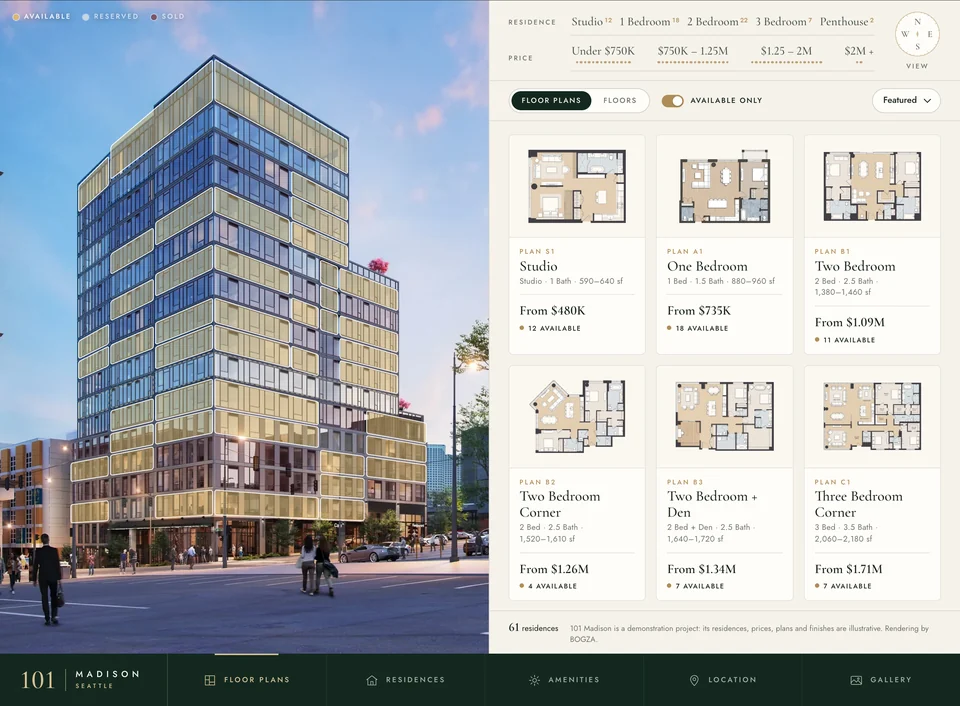This screenshot has height=706, width=960.
Task: Click the Two Bedroom Corner plan title
Action: (560, 505)
